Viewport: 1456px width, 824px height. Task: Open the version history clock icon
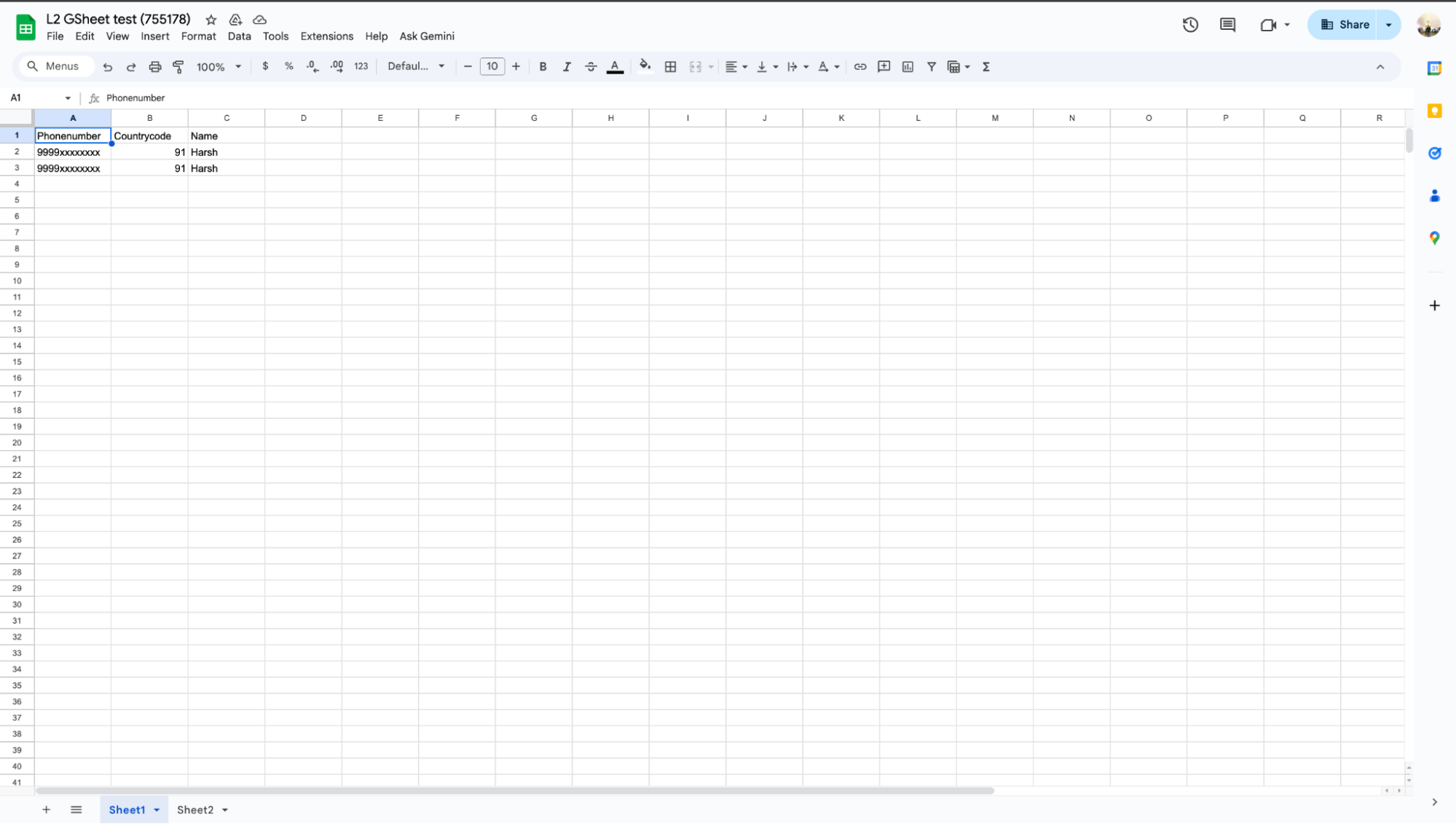(1190, 25)
